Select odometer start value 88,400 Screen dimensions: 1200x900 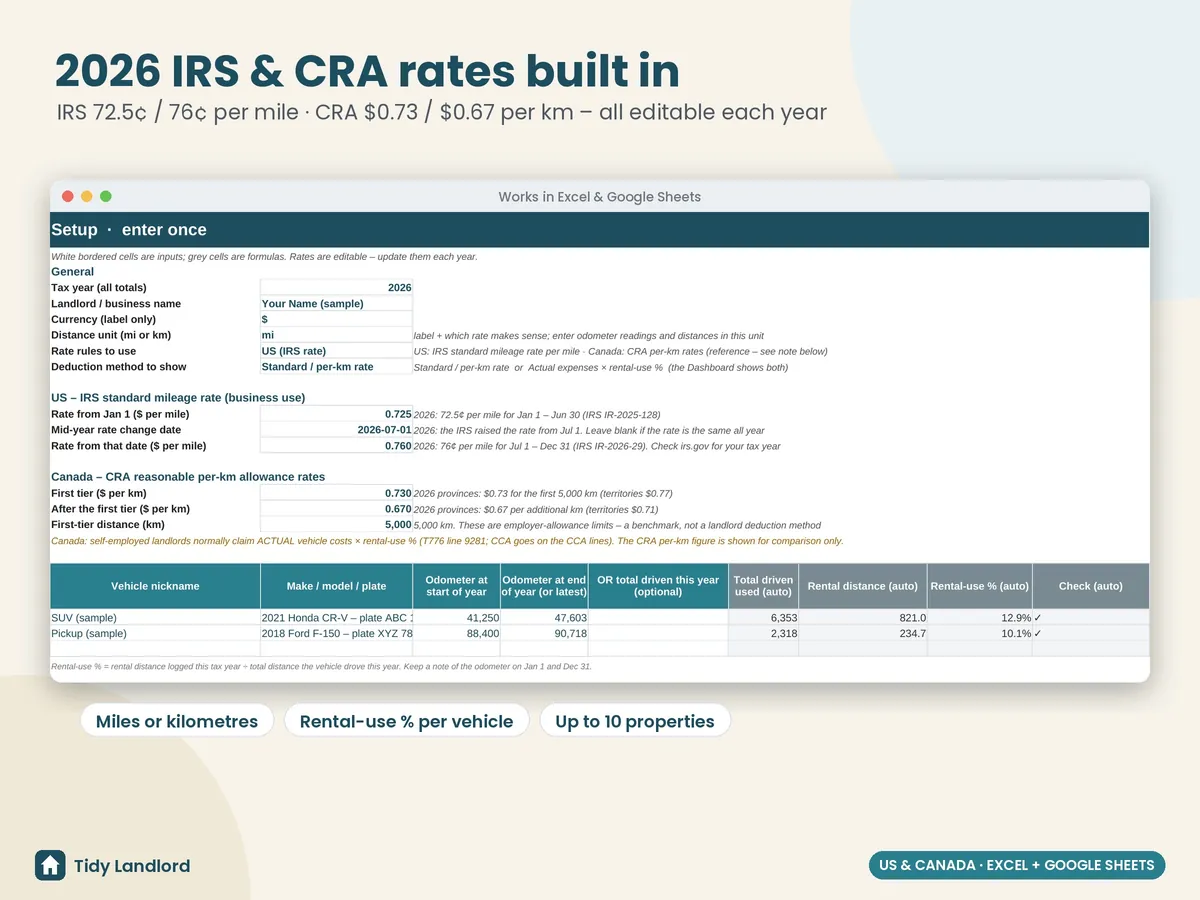456,634
